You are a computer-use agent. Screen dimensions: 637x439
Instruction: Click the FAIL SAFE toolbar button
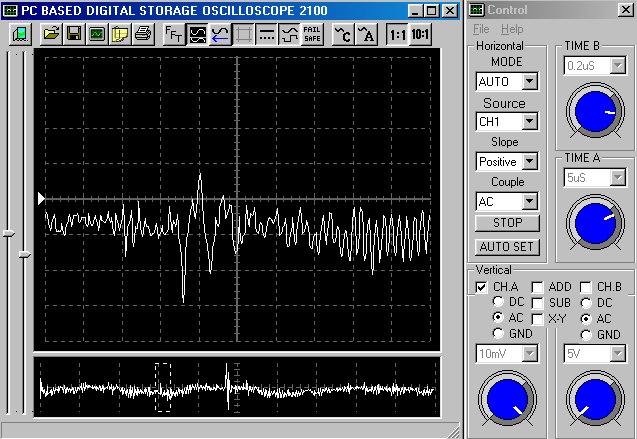point(312,33)
